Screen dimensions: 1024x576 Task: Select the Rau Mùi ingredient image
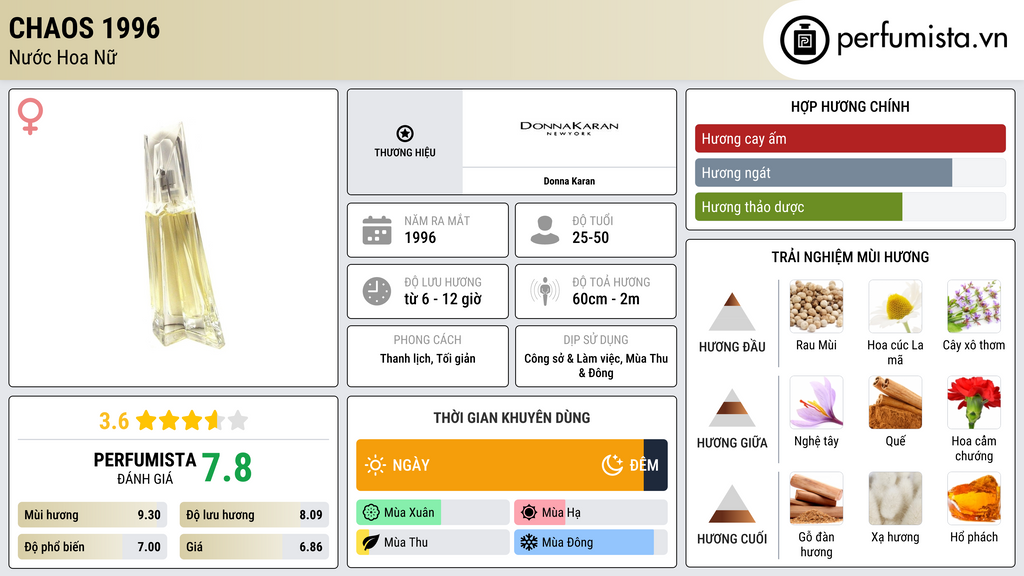tap(816, 306)
